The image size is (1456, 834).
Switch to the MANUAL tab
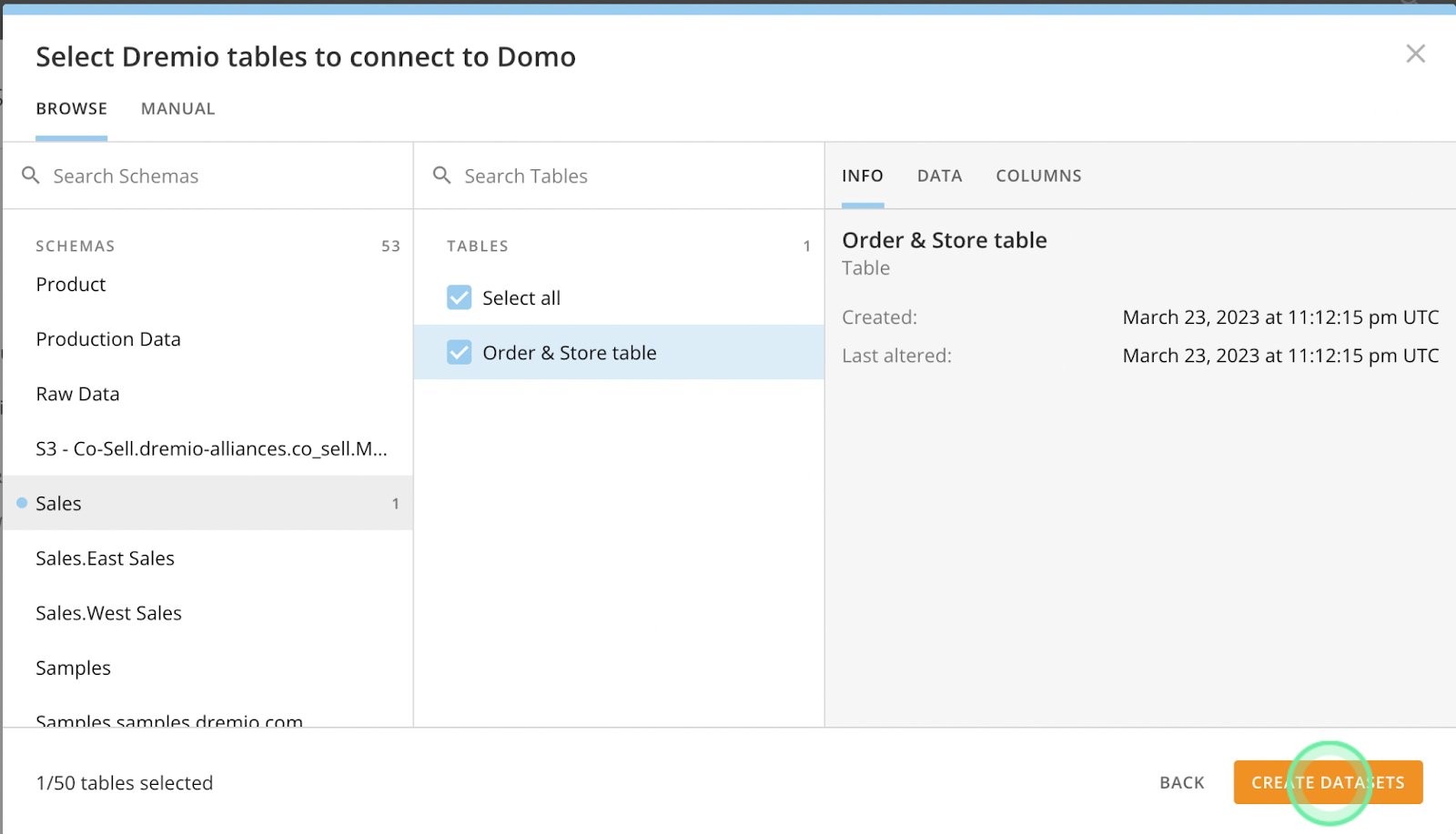point(177,109)
